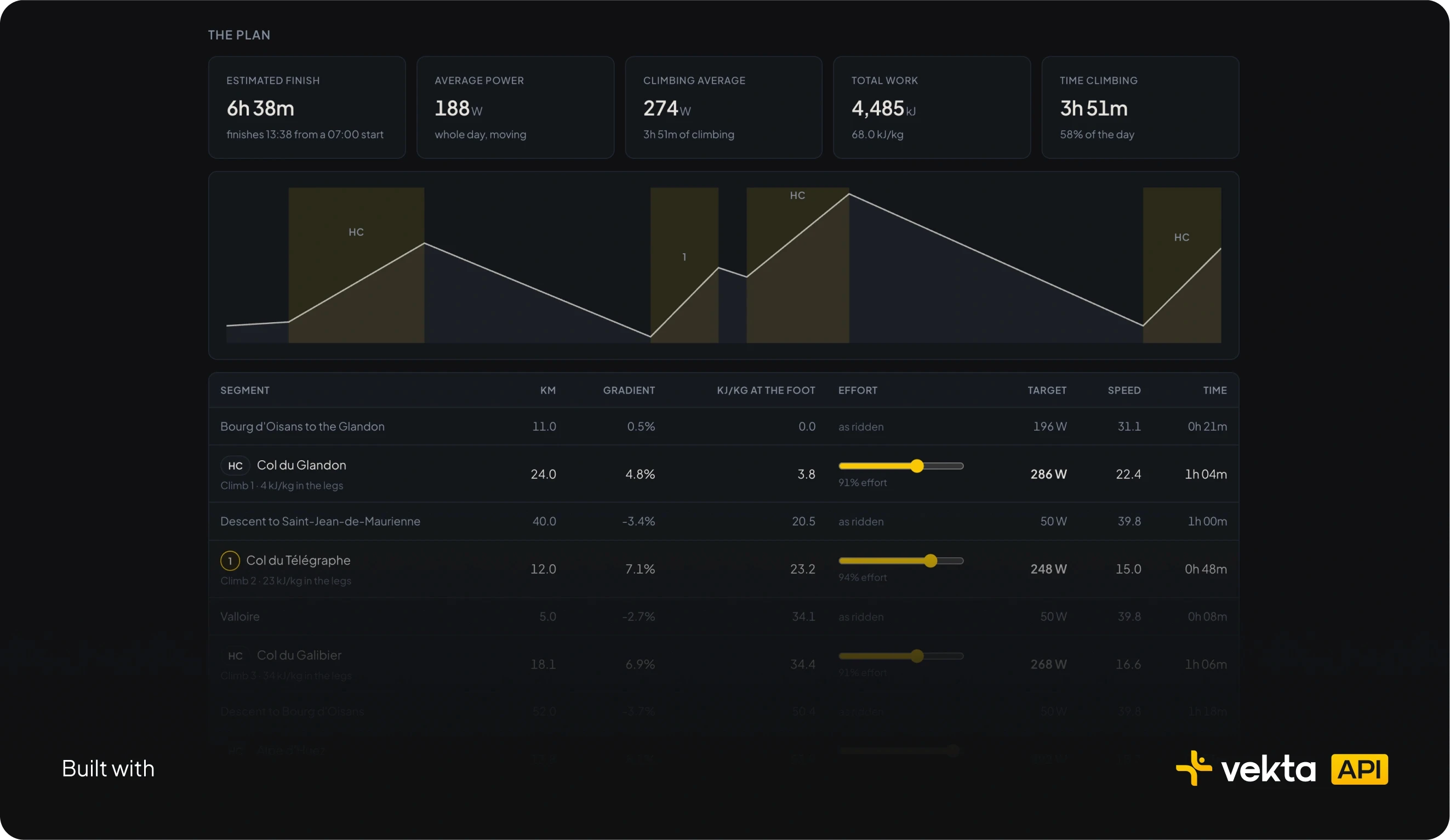
Task: Open the vekta wordmark link
Action: 1268,769
